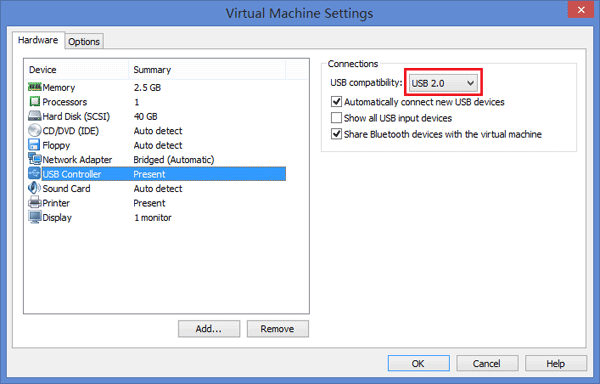600x384 pixels.
Task: Open the USB compatibility dropdown
Action: (x=443, y=83)
